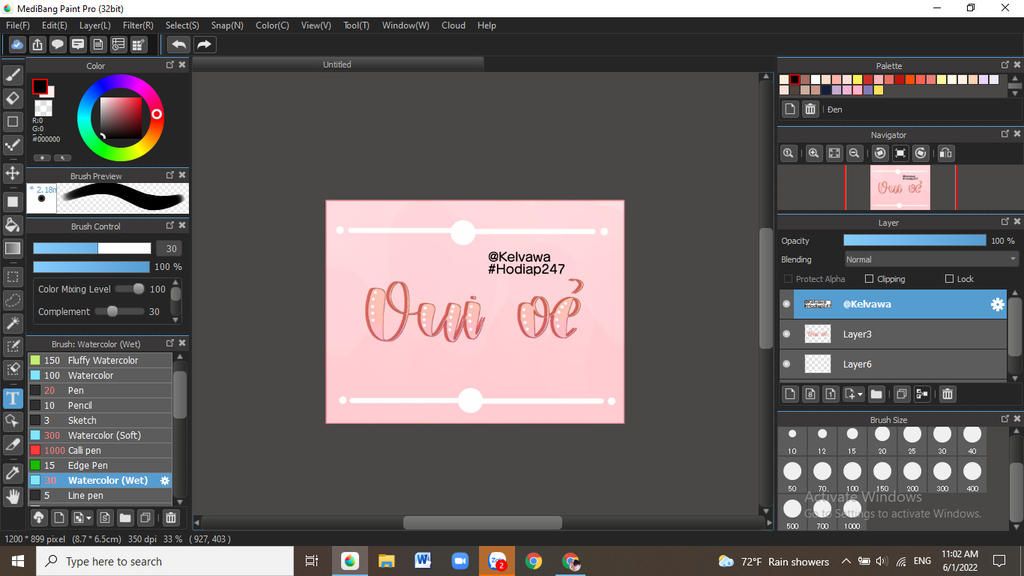Select the Move tool
1024x576 pixels.
pyautogui.click(x=12, y=173)
